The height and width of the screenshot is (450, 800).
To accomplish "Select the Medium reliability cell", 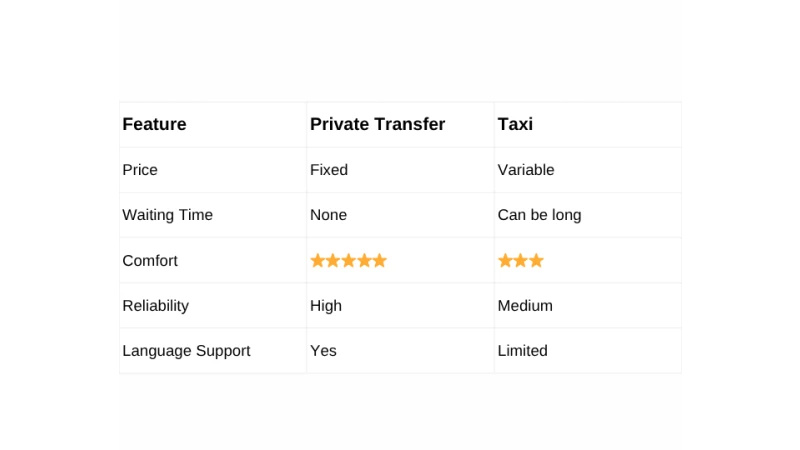I will pyautogui.click(x=525, y=306).
